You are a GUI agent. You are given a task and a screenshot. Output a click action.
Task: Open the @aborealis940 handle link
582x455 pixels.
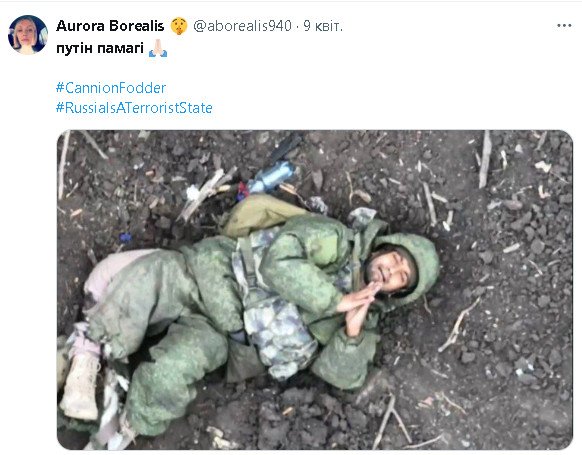click(x=242, y=26)
